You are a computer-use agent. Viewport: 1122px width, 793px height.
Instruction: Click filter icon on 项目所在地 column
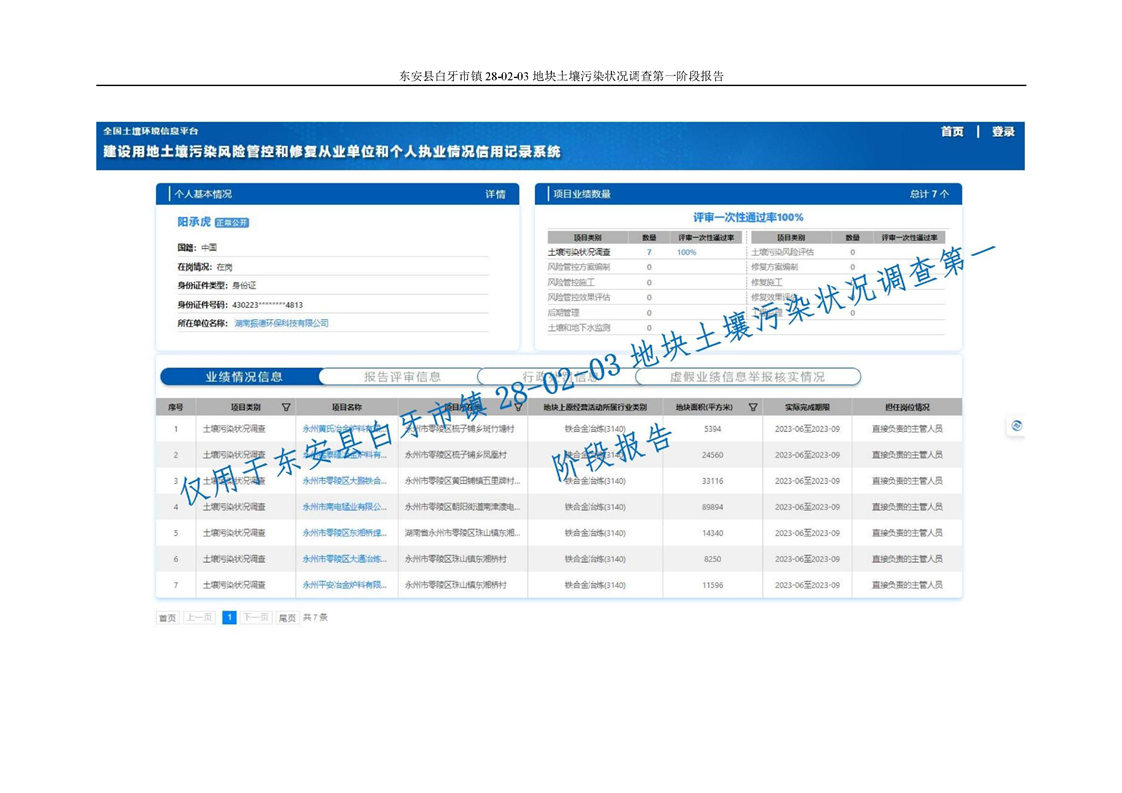point(518,407)
